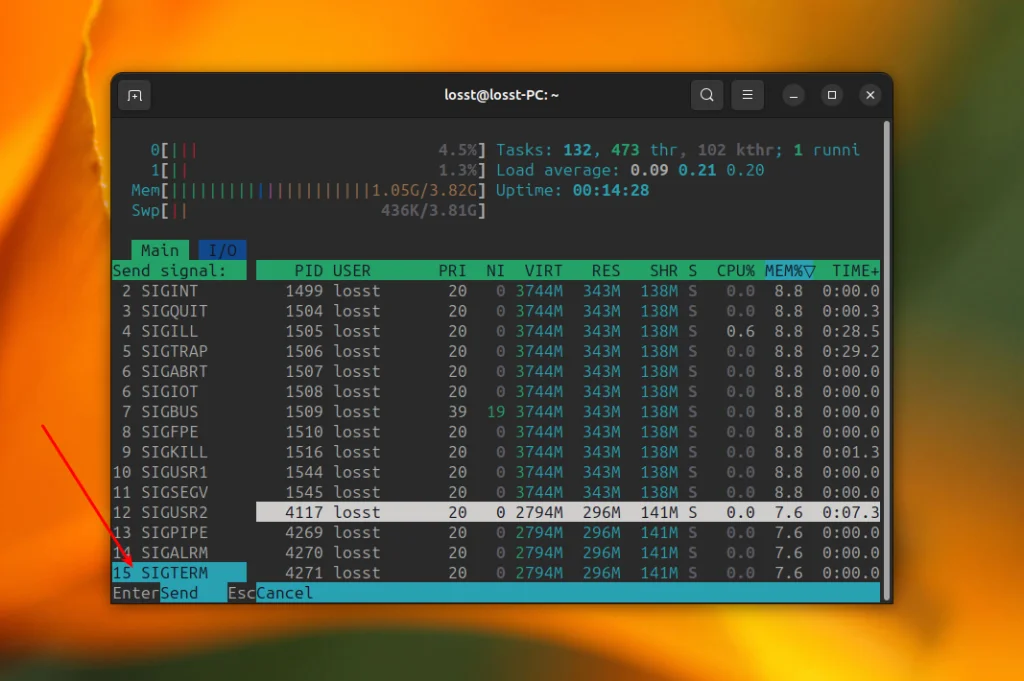Sort by MEM% column header
The image size is (1024, 681).
point(790,271)
